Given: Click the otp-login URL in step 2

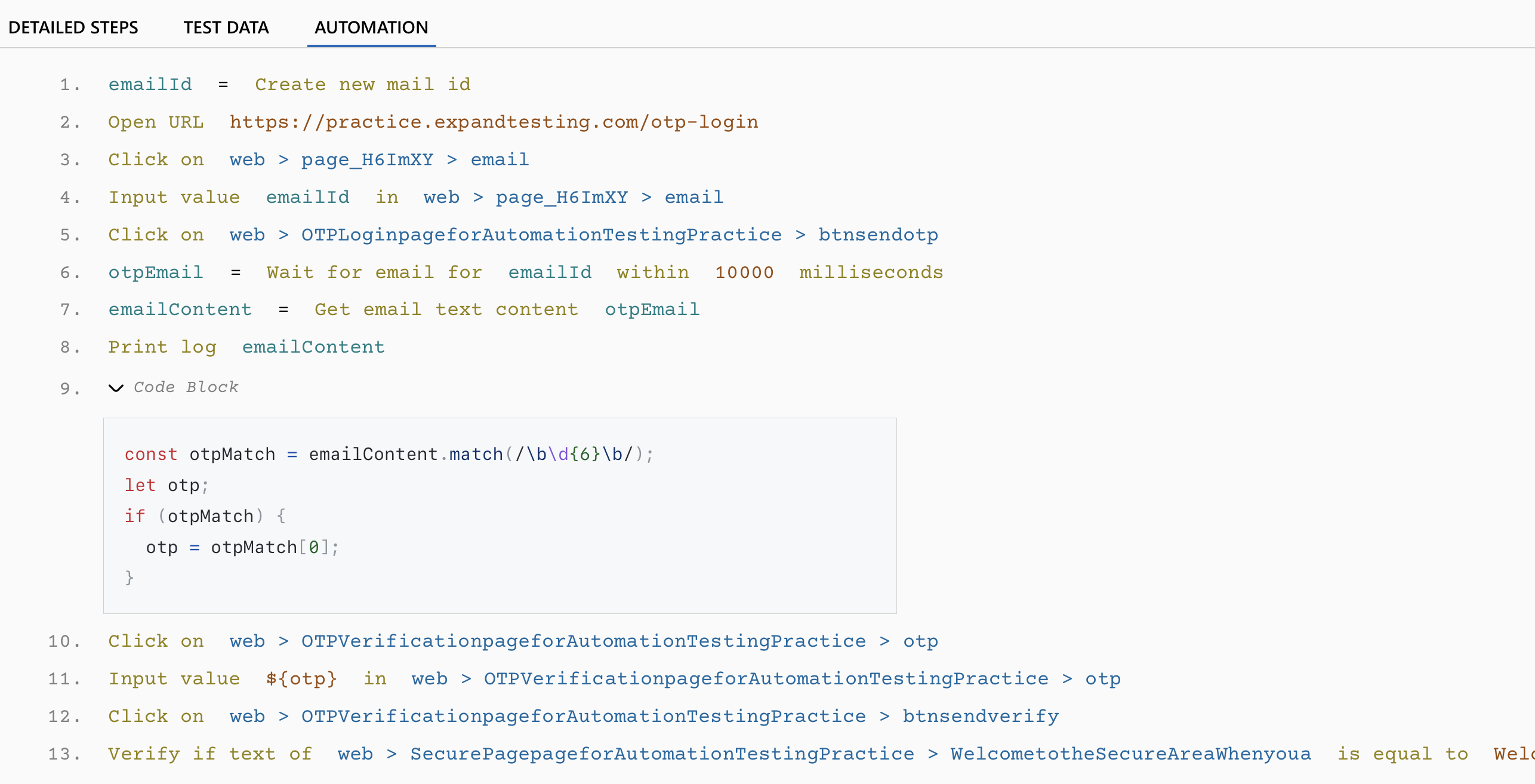Looking at the screenshot, I should click(x=494, y=121).
